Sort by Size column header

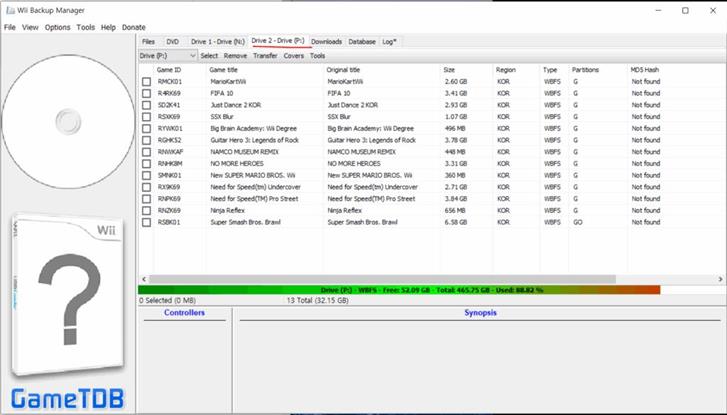[x=467, y=70]
